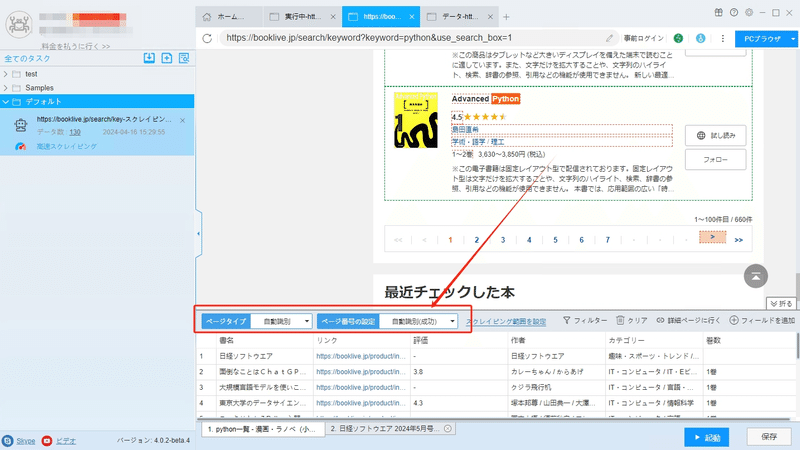This screenshot has width=800, height=450.
Task: Close the データ tab
Action: click(490, 17)
